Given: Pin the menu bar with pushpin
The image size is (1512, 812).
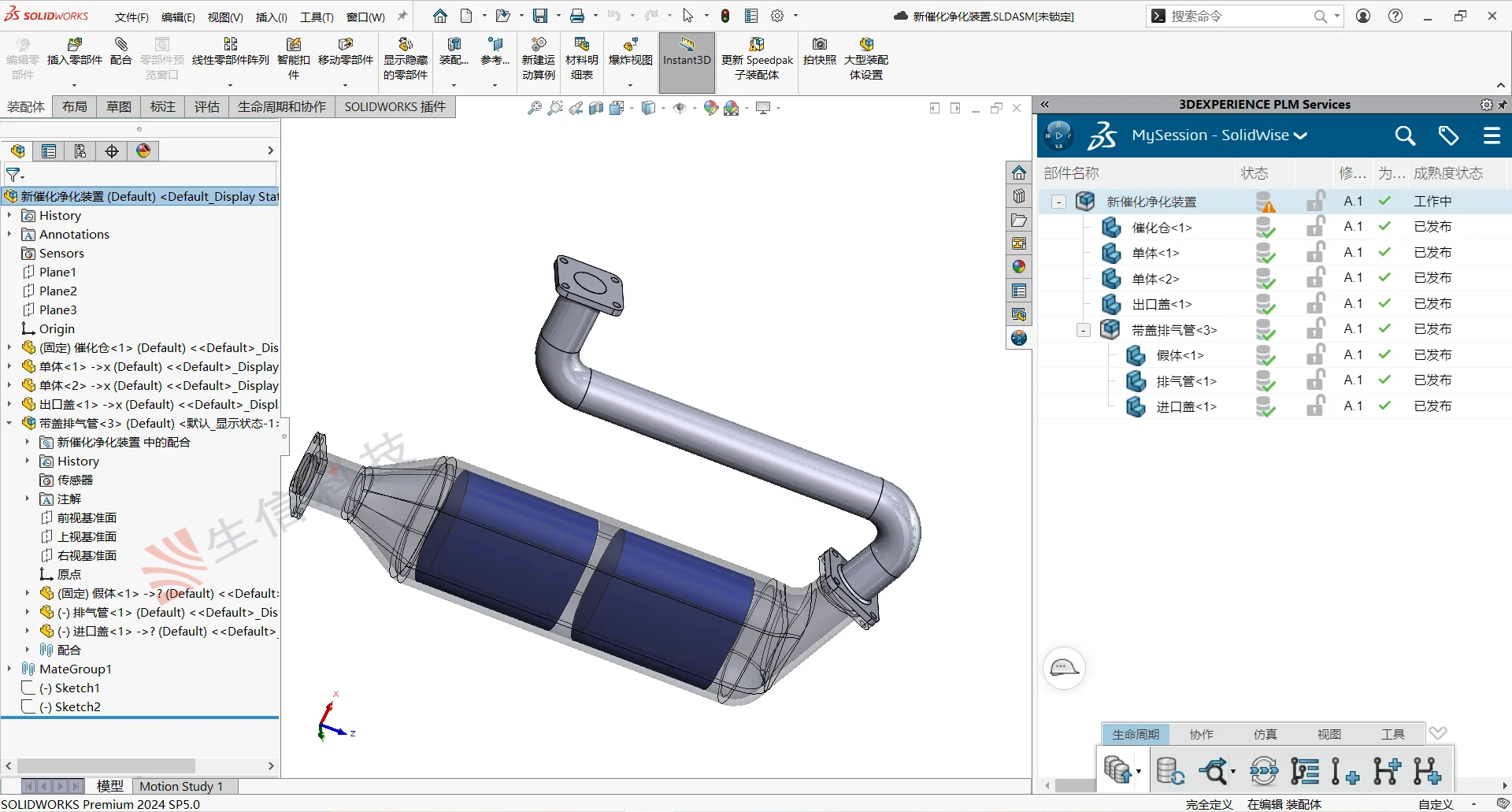Looking at the screenshot, I should pos(402,16).
